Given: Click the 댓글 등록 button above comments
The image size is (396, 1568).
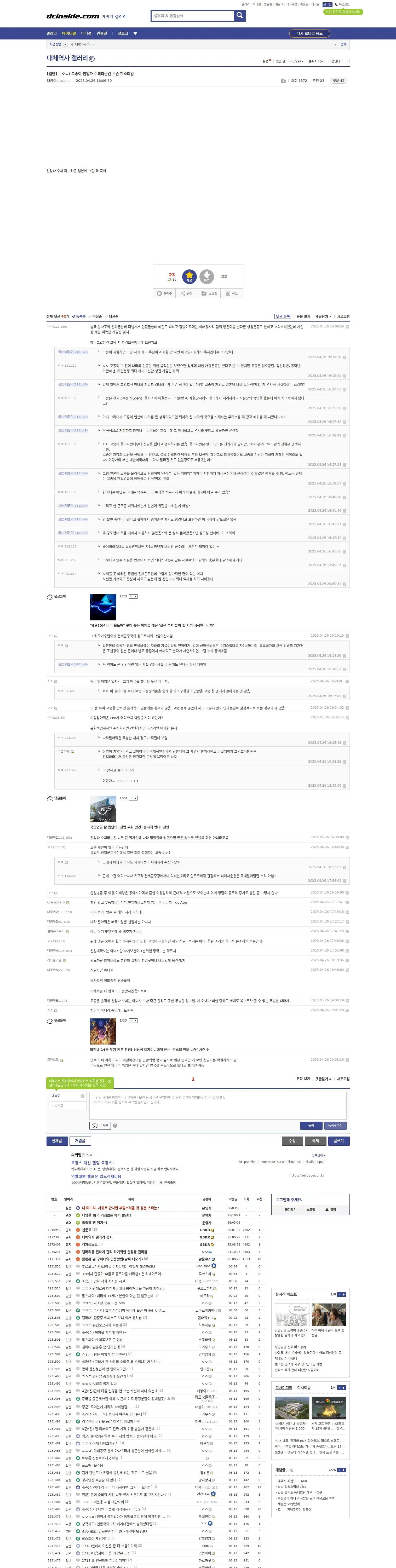Looking at the screenshot, I should [283, 316].
